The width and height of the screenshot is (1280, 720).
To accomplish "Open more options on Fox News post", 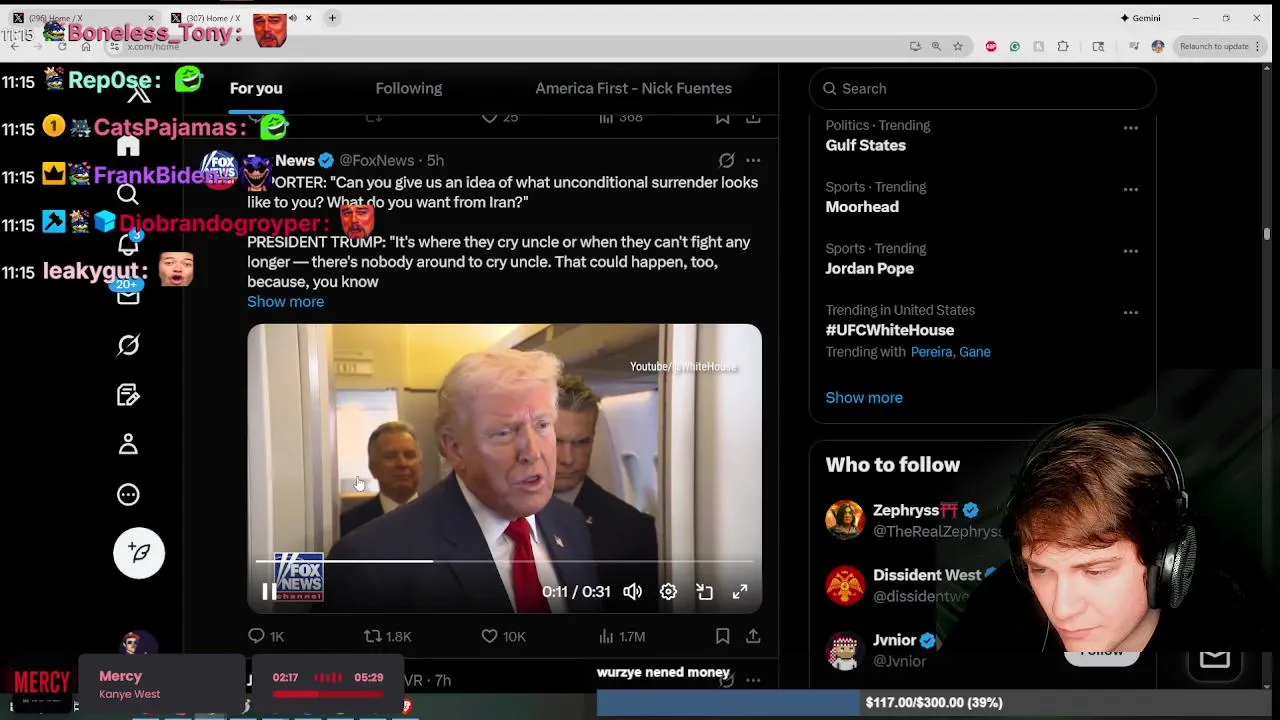I will point(753,160).
